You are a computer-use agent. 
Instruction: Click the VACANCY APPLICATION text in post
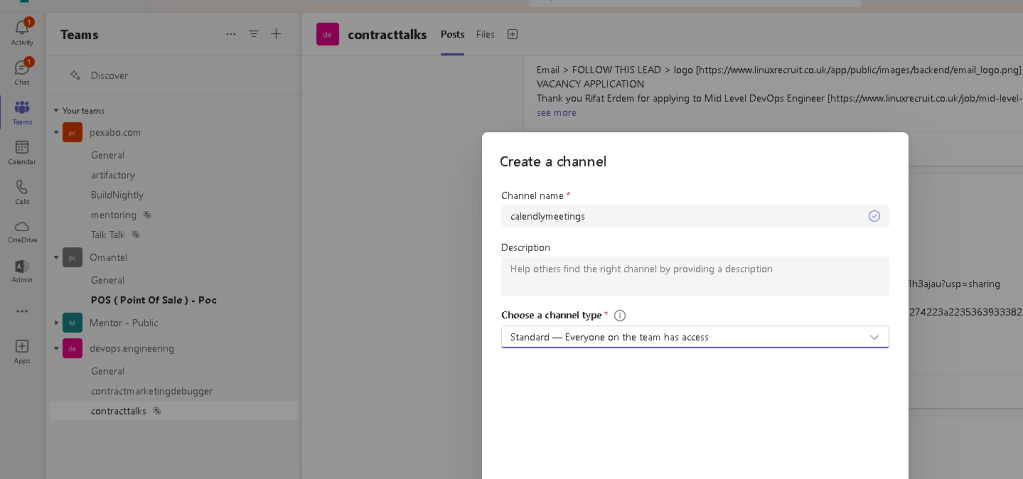(x=590, y=84)
